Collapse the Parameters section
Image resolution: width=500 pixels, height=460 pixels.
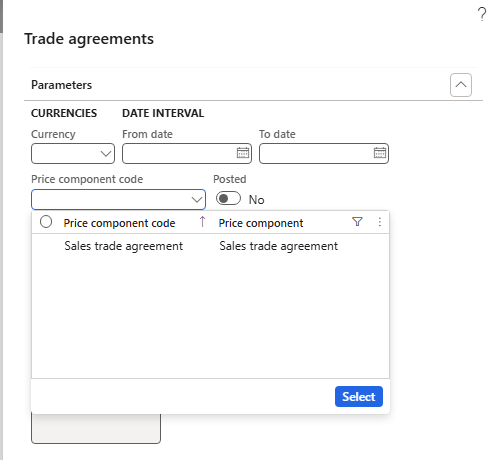coord(461,85)
